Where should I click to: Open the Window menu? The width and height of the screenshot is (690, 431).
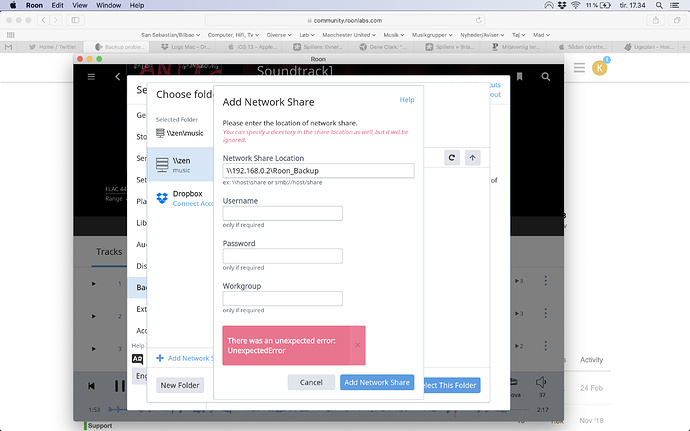click(x=108, y=5)
